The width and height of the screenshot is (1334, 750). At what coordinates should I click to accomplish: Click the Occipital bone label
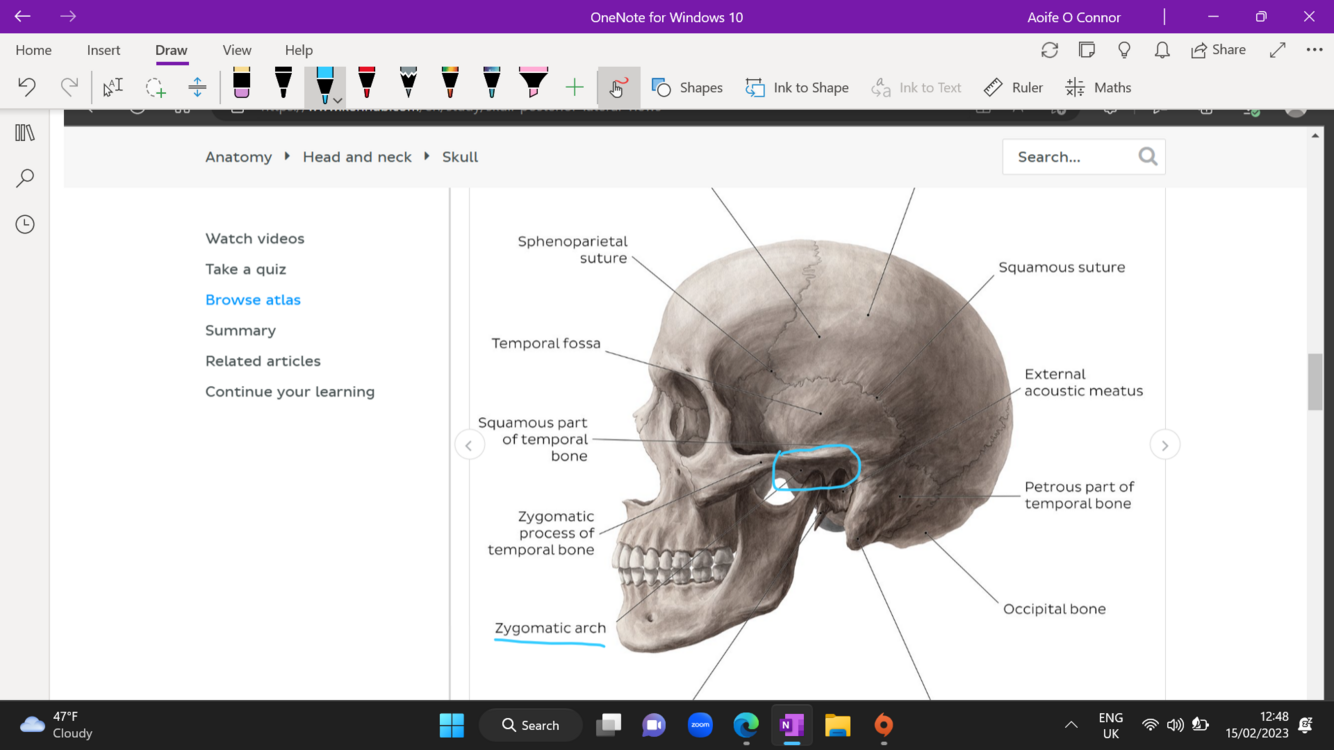[1054, 609]
